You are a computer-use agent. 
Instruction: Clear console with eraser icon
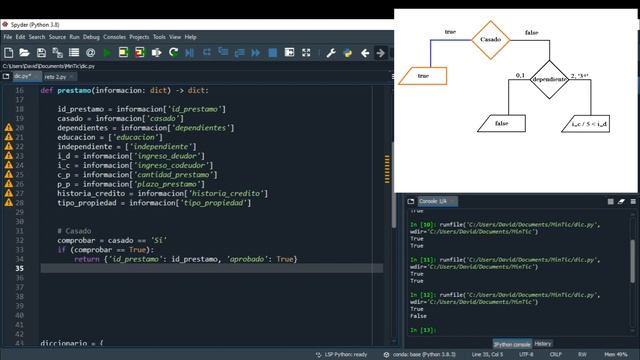(x=621, y=201)
